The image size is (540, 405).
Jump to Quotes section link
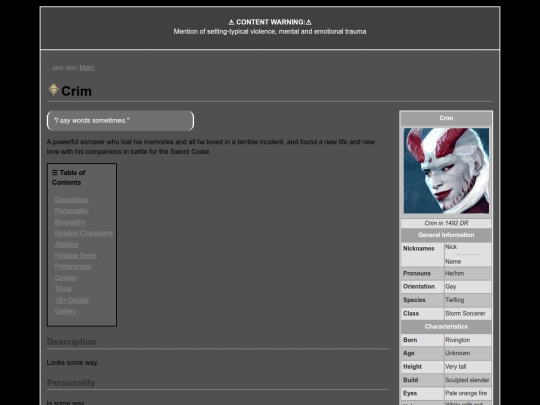click(65, 278)
